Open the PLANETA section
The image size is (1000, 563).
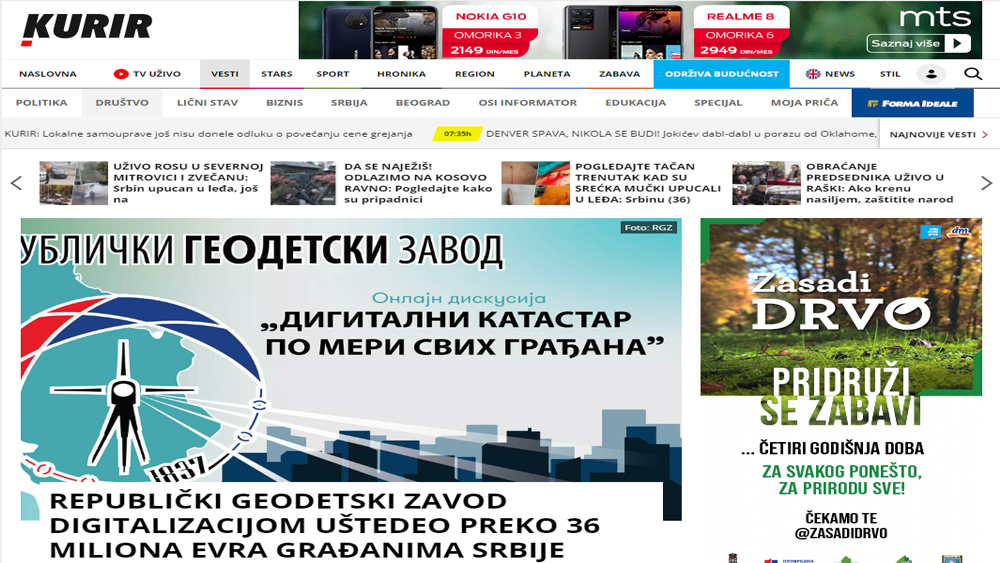pos(547,74)
